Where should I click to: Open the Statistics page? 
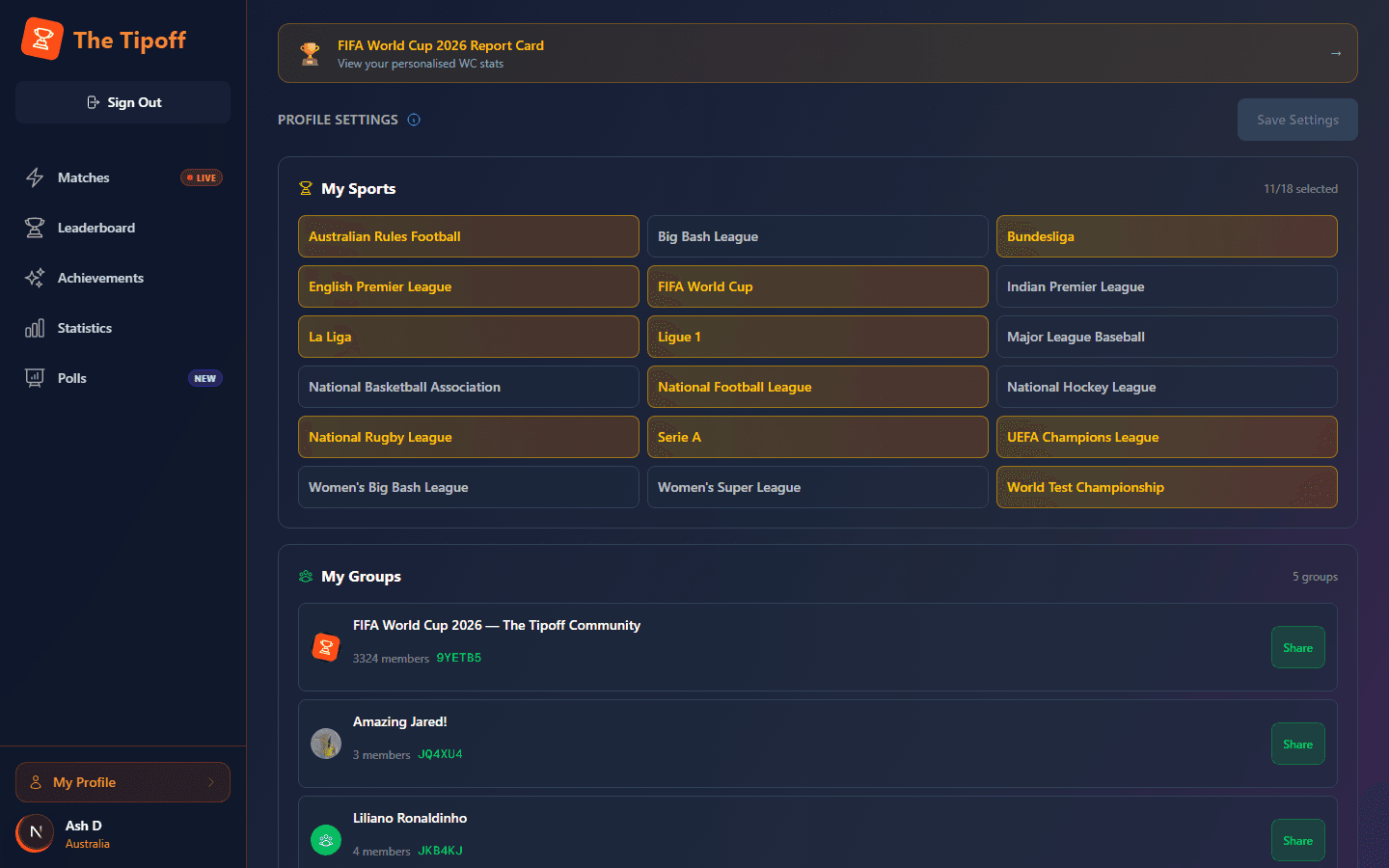[123, 328]
